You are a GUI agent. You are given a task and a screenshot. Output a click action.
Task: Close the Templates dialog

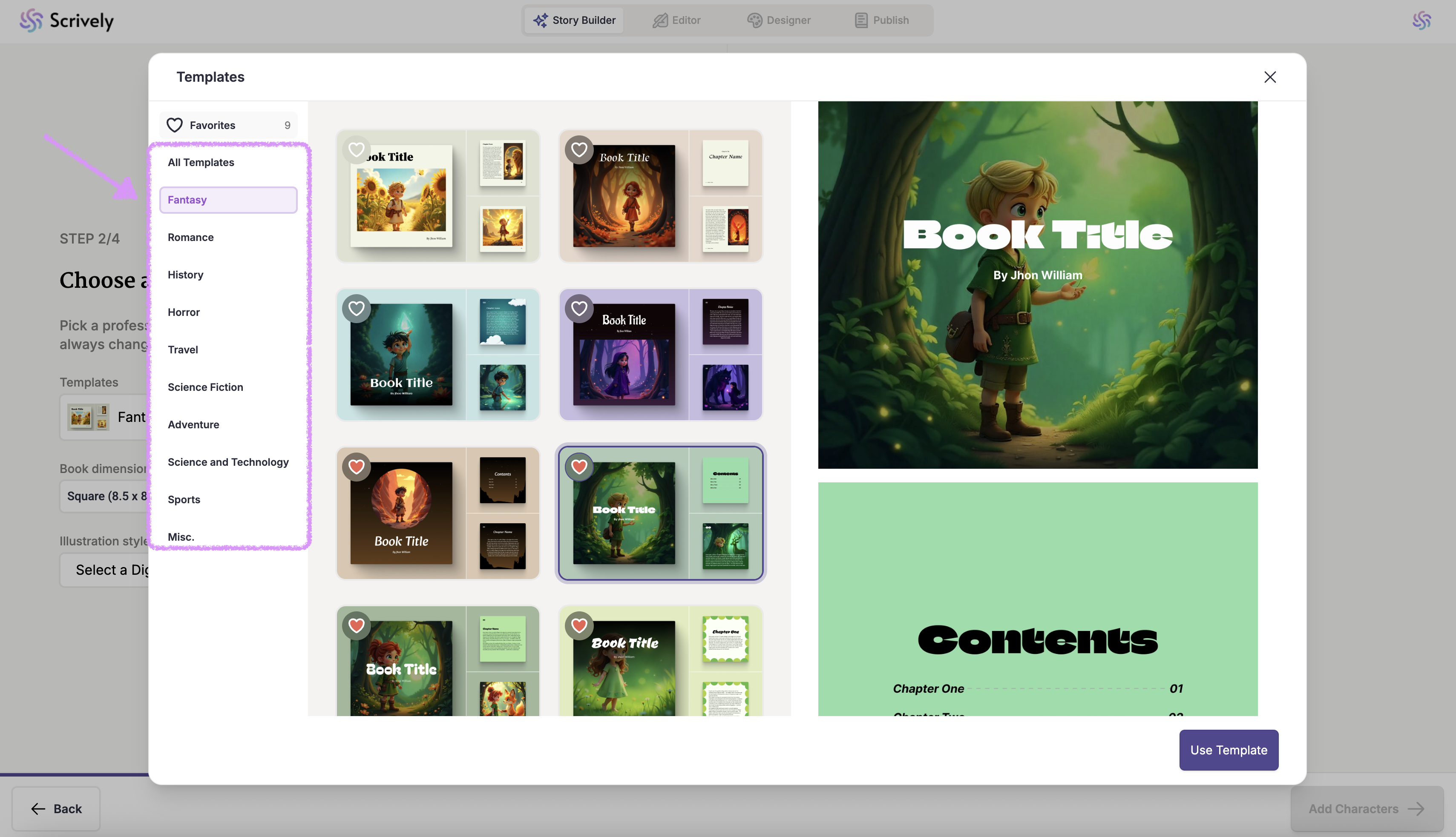coord(1270,77)
